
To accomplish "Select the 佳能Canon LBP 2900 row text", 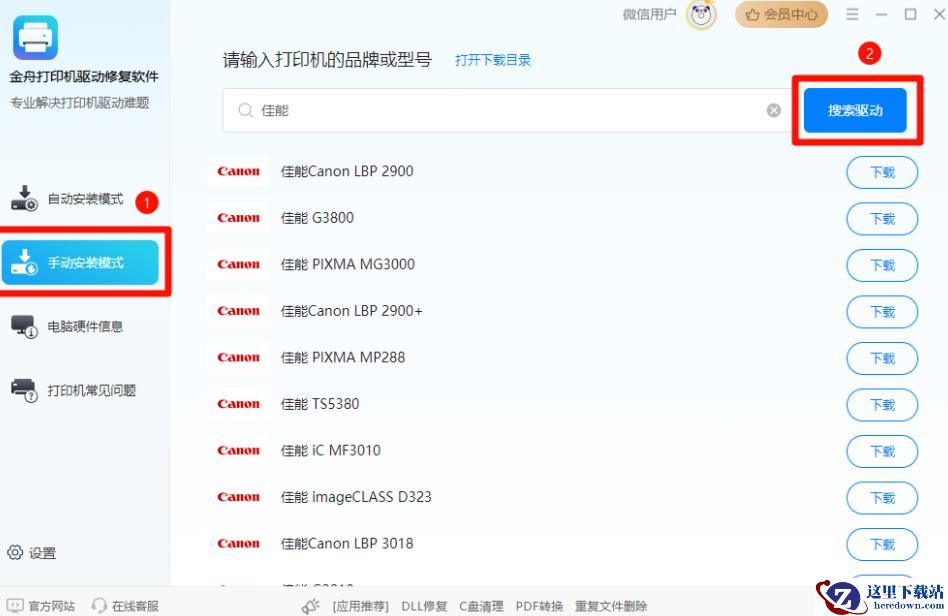I will (x=347, y=171).
